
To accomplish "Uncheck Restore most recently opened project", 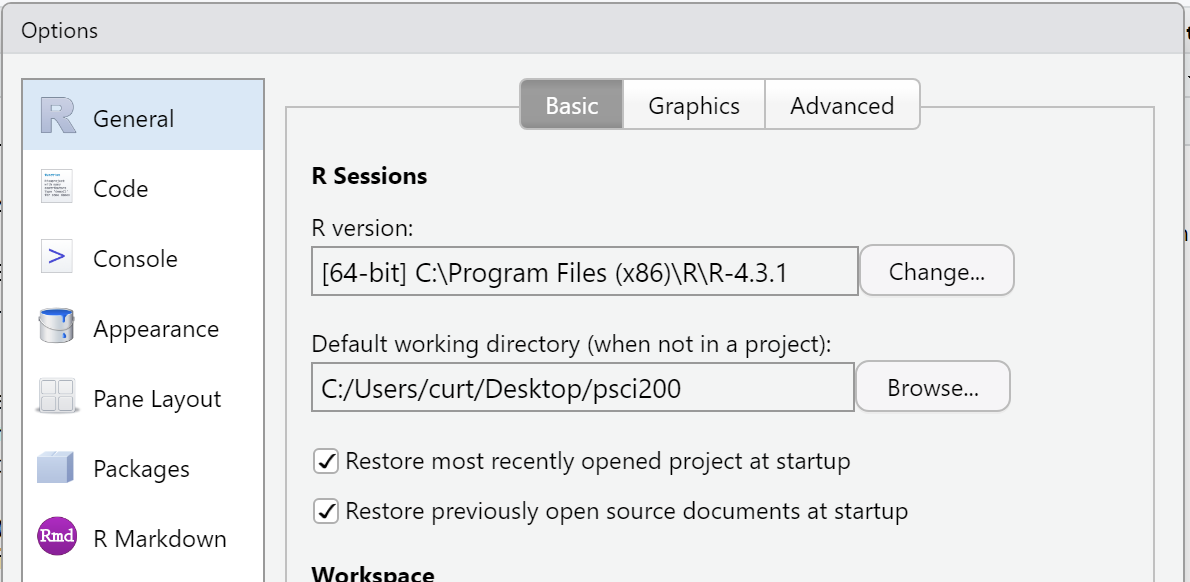I will coord(326,461).
